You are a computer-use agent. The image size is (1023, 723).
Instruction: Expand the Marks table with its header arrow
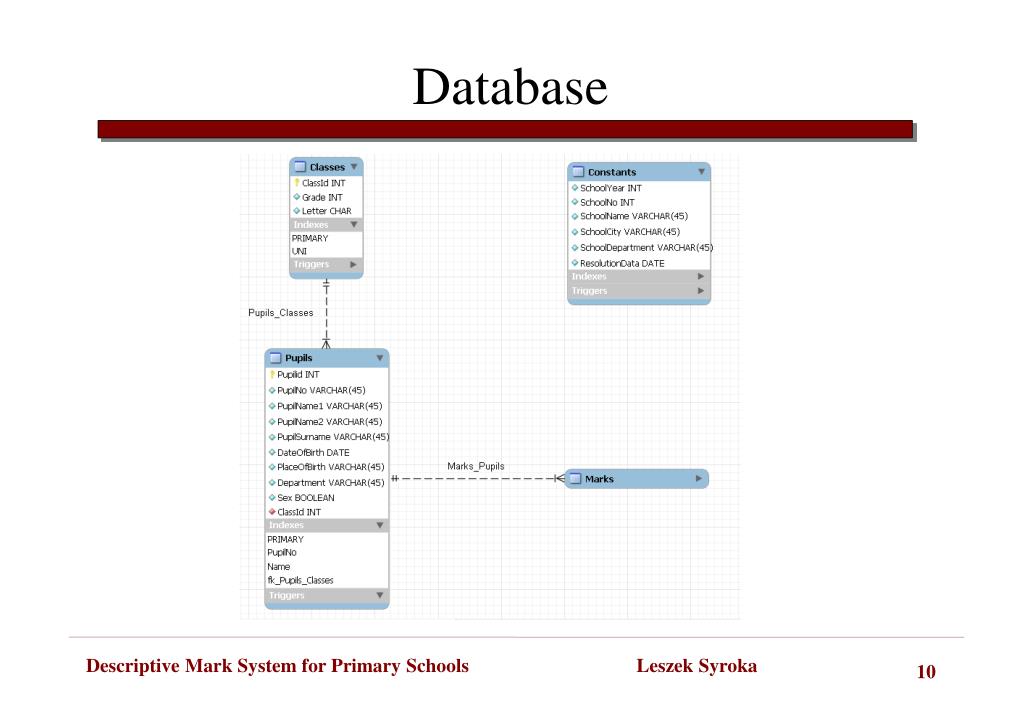pyautogui.click(x=699, y=478)
